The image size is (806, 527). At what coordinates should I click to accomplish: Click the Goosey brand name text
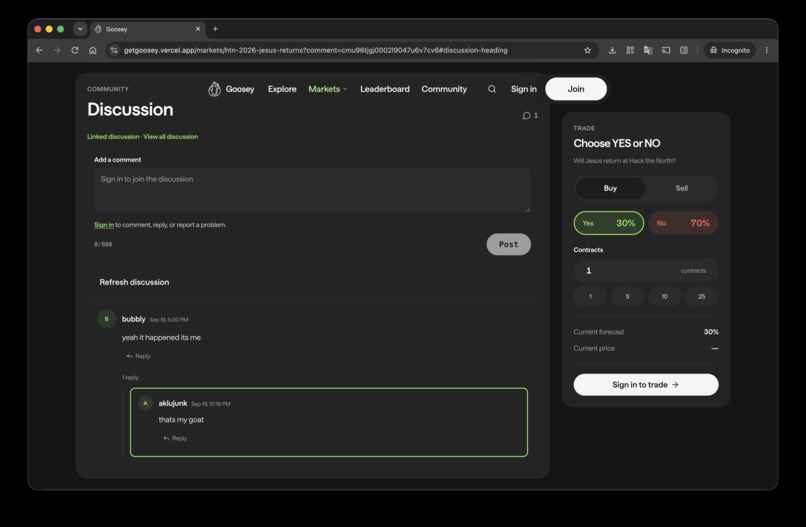[x=240, y=89]
